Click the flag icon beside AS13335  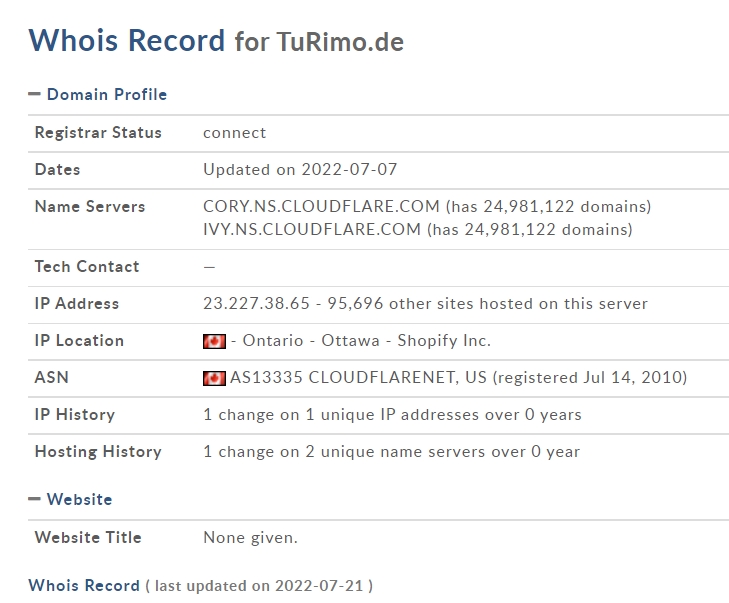coord(214,378)
